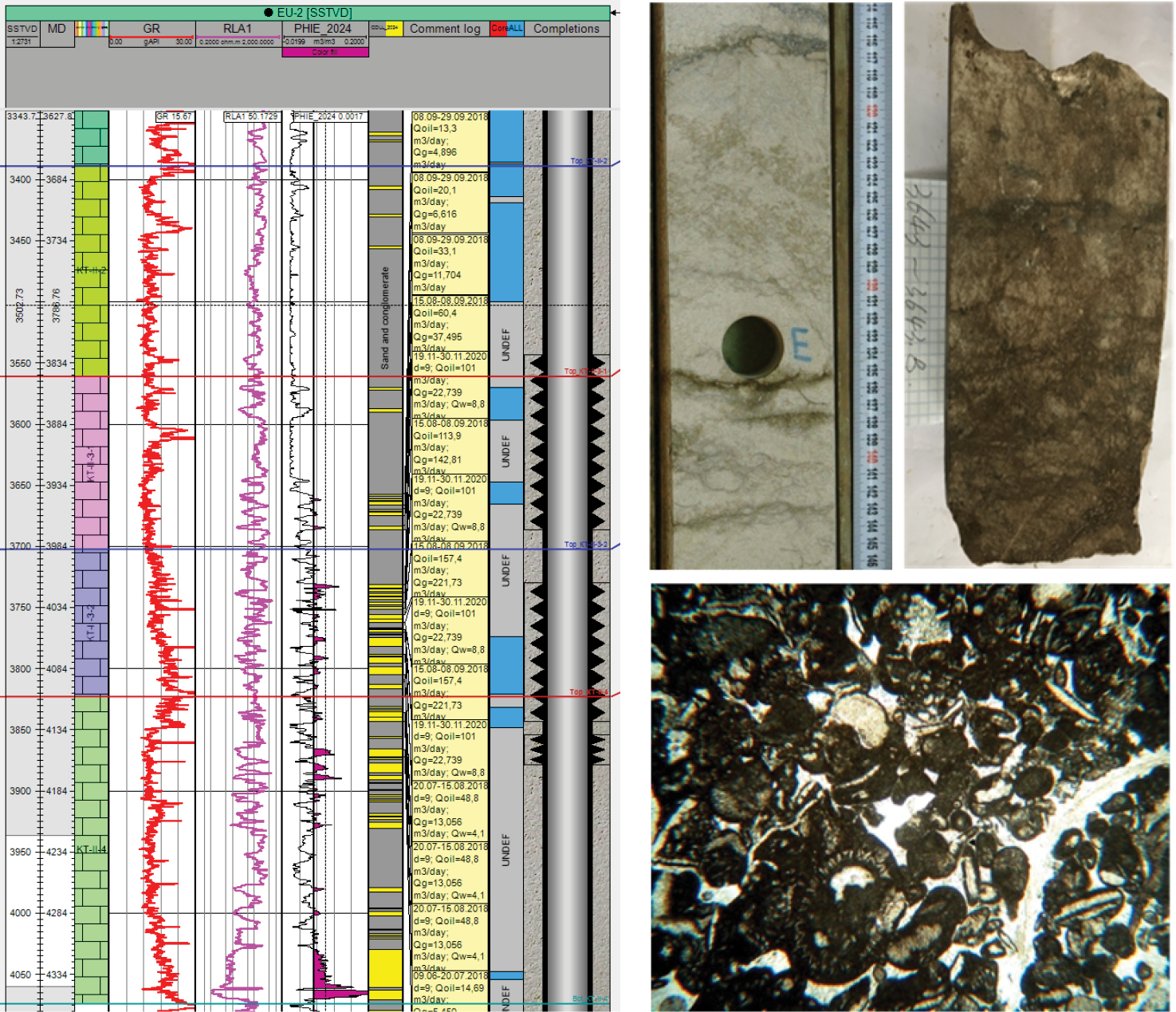Screen dimensions: 1176x1012
Task: Click the 1:2731 scale under SSTVD
Action: click(22, 41)
